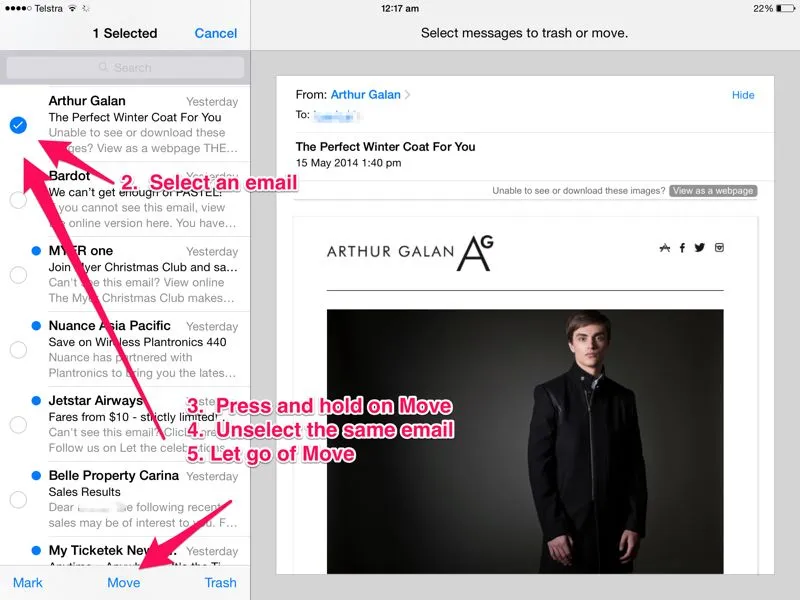
Task: Tap Move in the bottom toolbar
Action: tap(124, 582)
